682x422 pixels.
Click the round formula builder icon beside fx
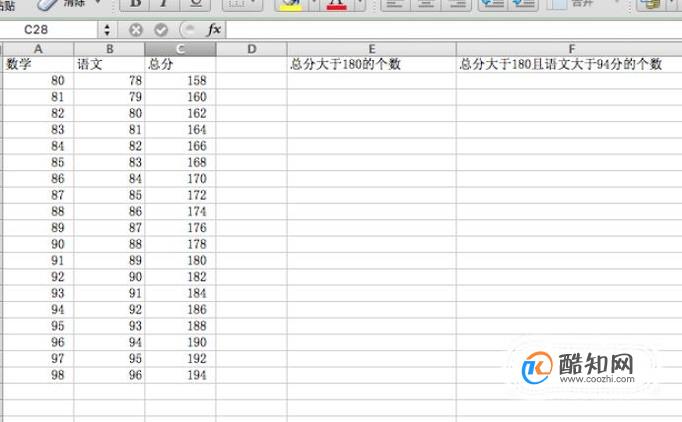pyautogui.click(x=188, y=30)
